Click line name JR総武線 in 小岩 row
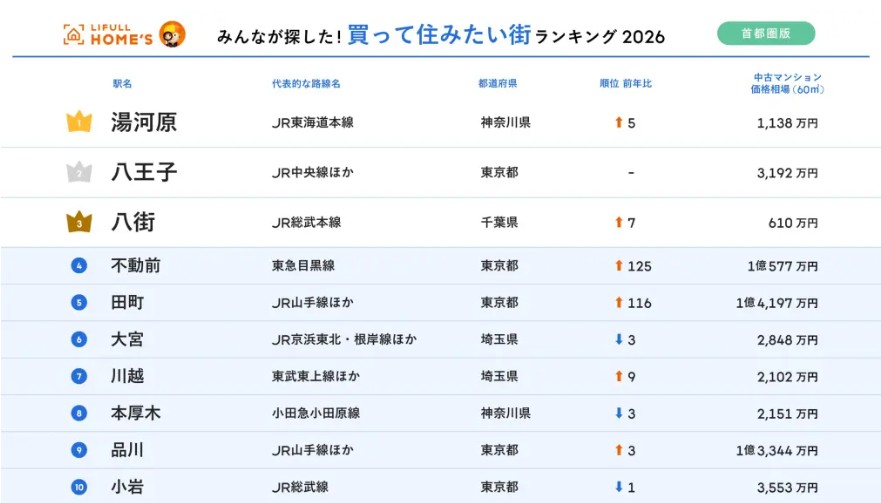 point(301,487)
